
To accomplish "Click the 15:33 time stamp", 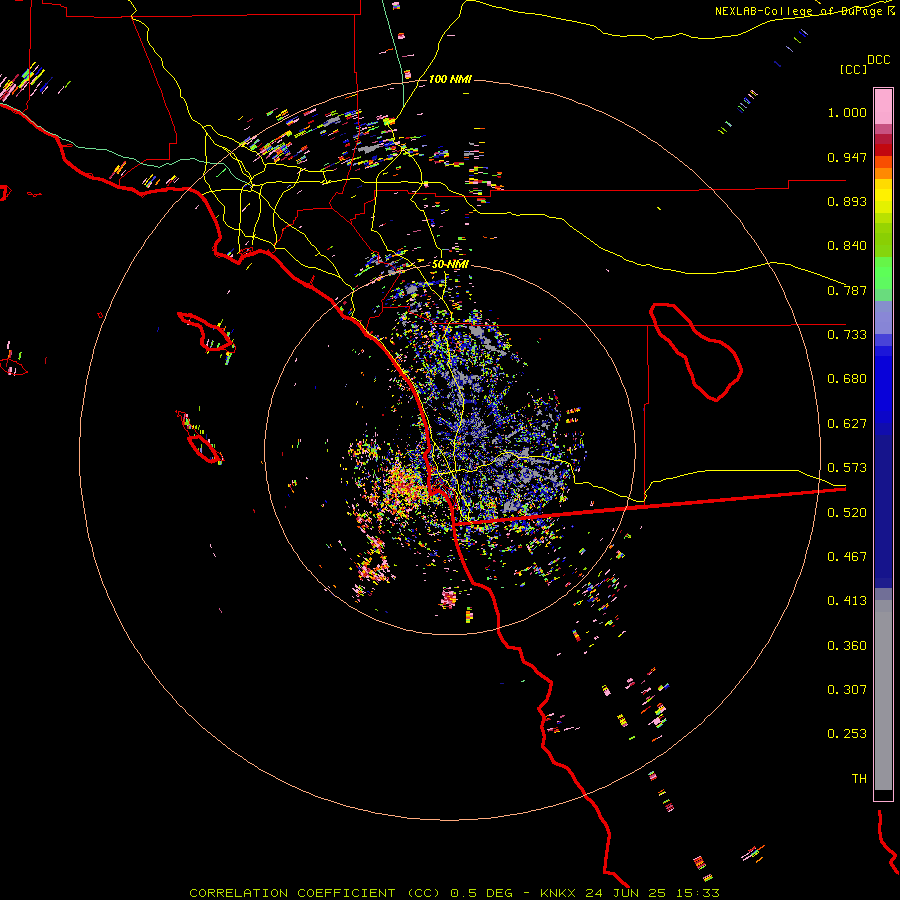I will (x=697, y=893).
